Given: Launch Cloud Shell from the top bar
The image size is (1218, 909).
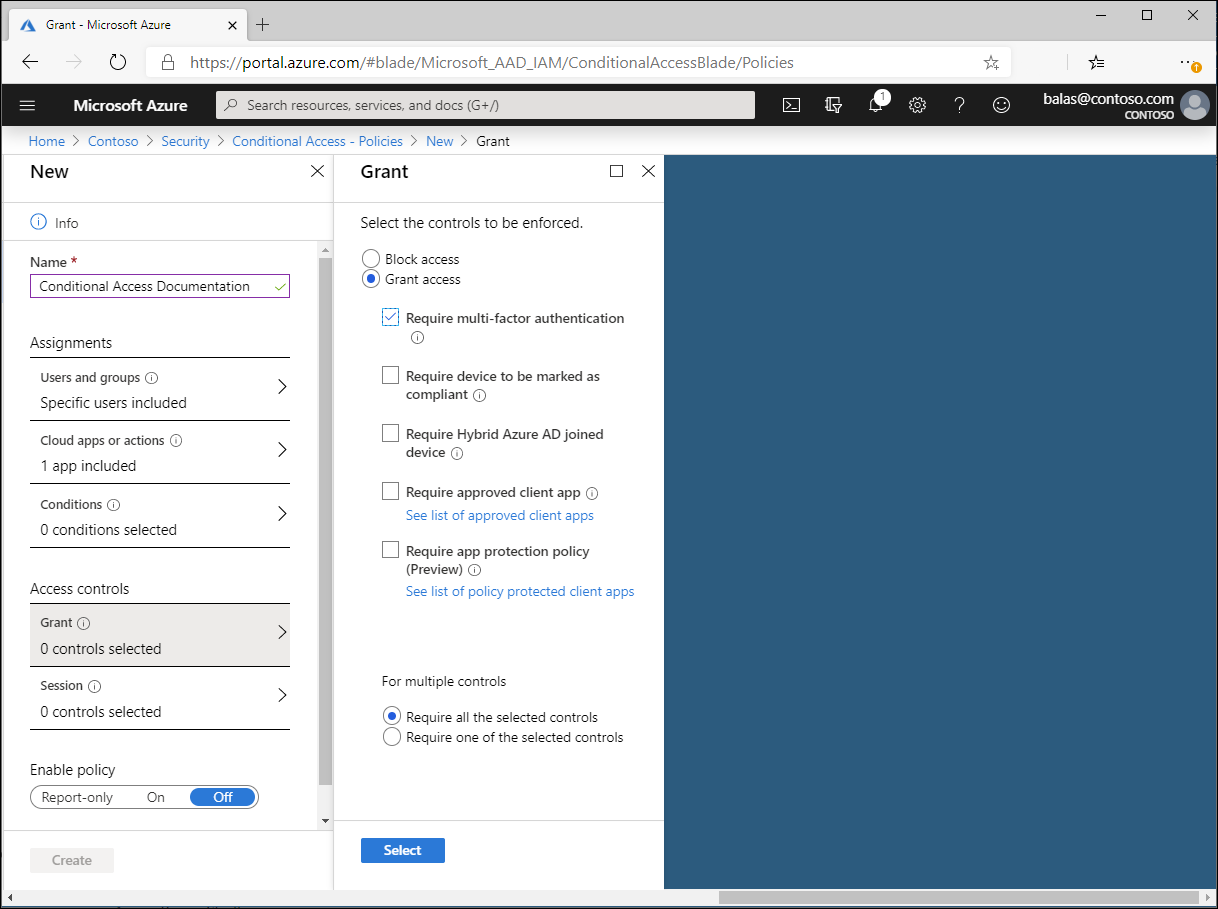Looking at the screenshot, I should point(791,105).
